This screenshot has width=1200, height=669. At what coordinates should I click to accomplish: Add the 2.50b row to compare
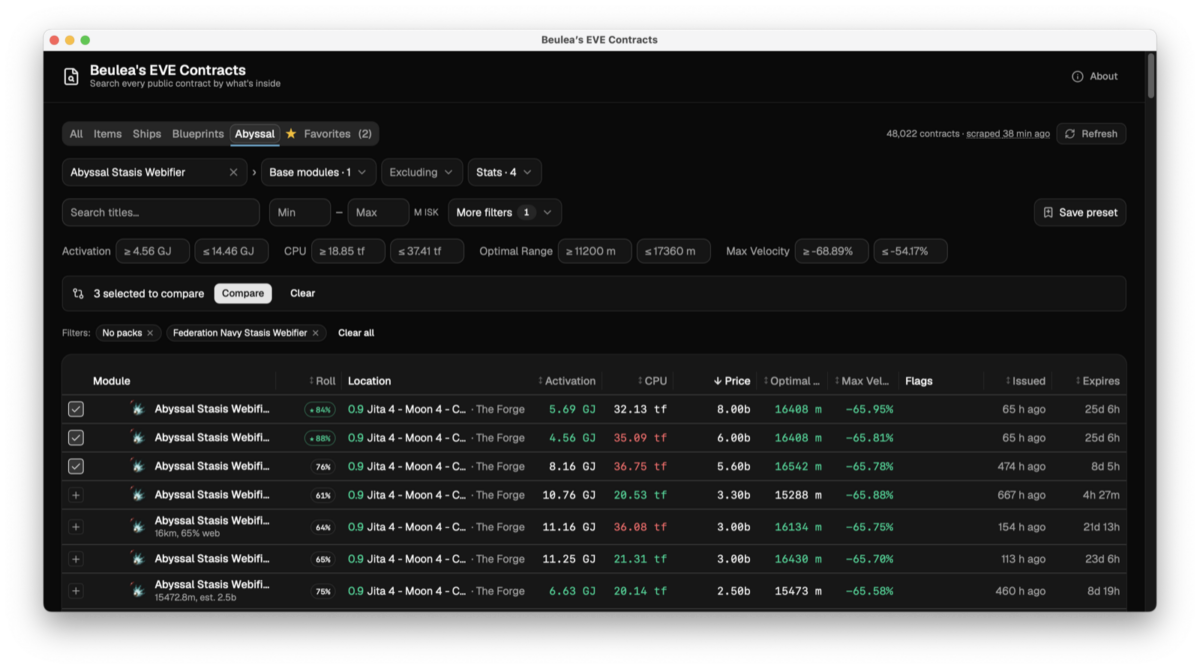click(x=76, y=591)
